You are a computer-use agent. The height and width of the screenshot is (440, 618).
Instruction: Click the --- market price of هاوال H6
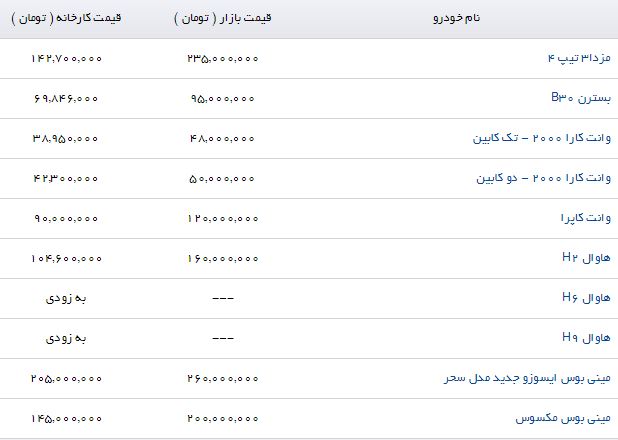coord(223,298)
